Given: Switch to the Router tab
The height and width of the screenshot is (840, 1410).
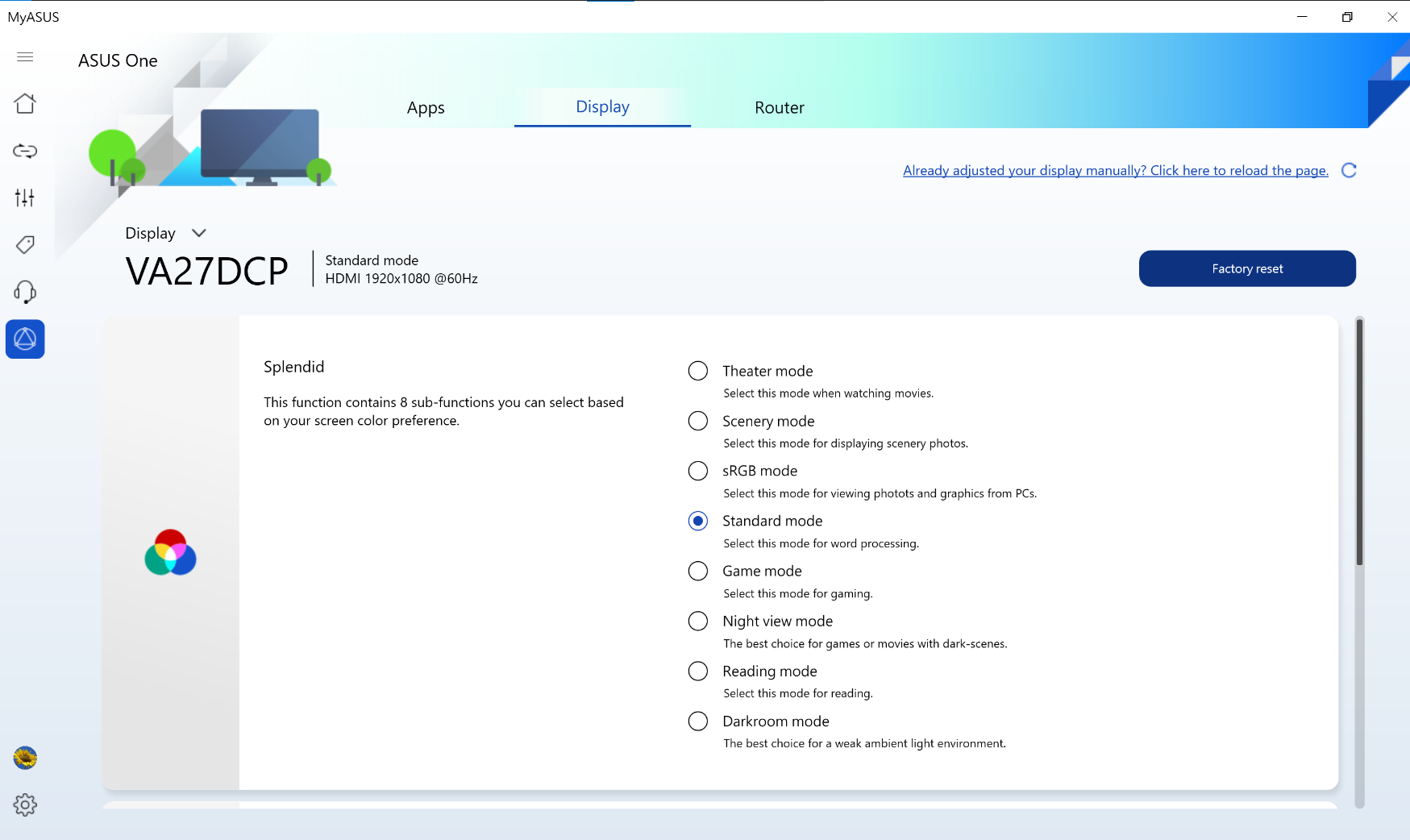Looking at the screenshot, I should pos(780,107).
